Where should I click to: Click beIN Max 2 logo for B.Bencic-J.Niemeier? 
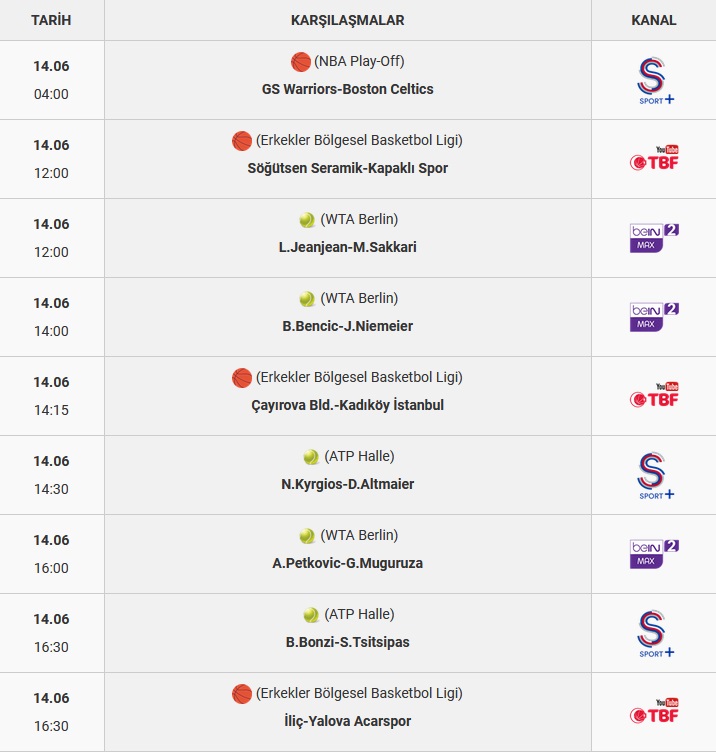coord(654,317)
